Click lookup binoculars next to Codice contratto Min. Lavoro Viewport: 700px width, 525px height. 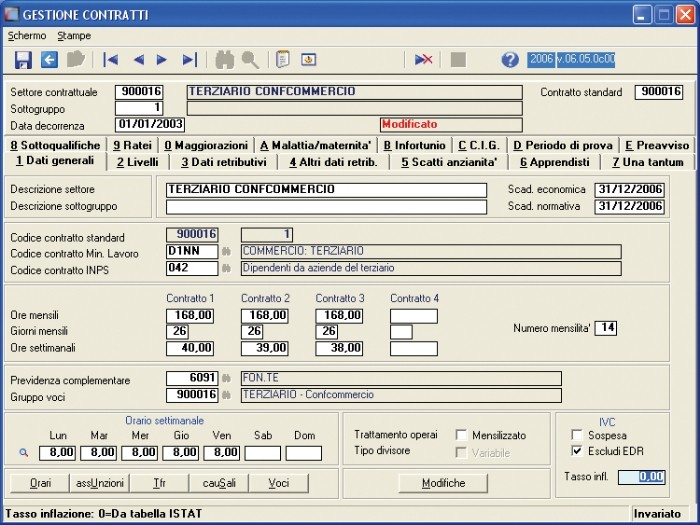227,252
